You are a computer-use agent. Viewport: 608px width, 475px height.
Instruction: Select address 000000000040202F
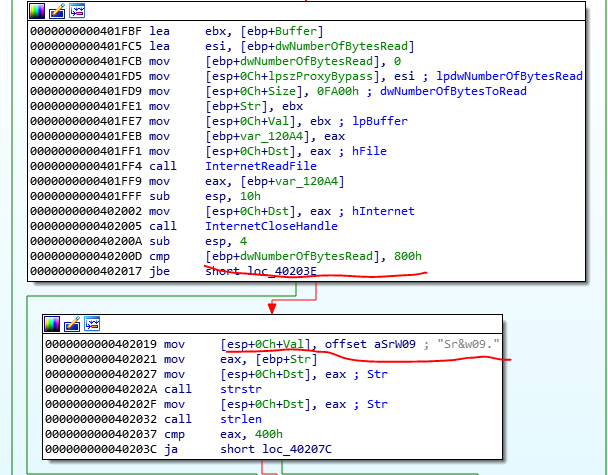point(101,404)
